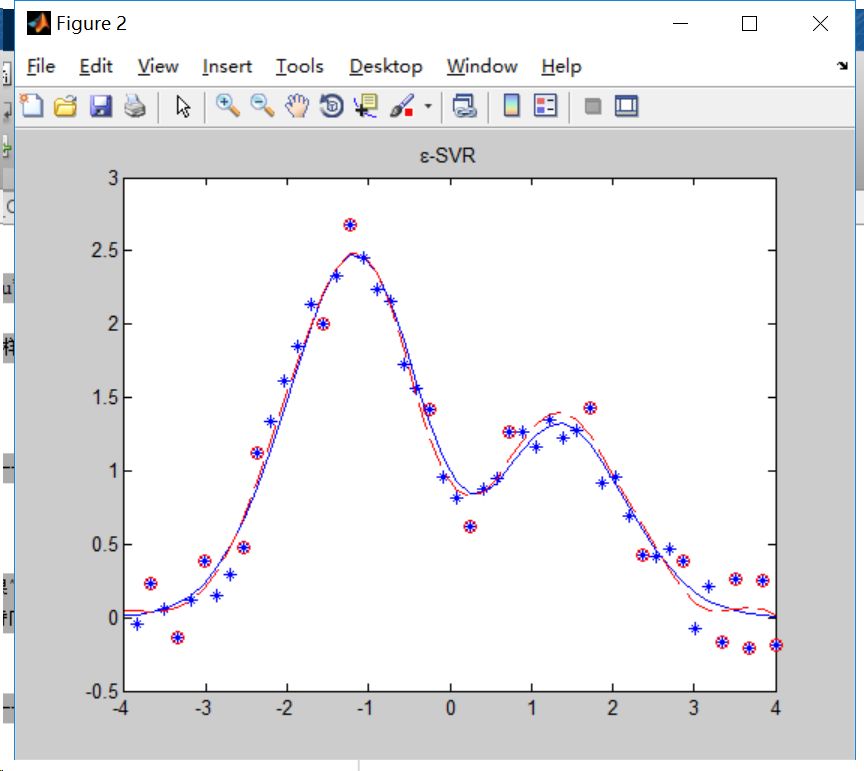This screenshot has height=771, width=864.
Task: Save the figure with the disk icon
Action: pos(100,105)
